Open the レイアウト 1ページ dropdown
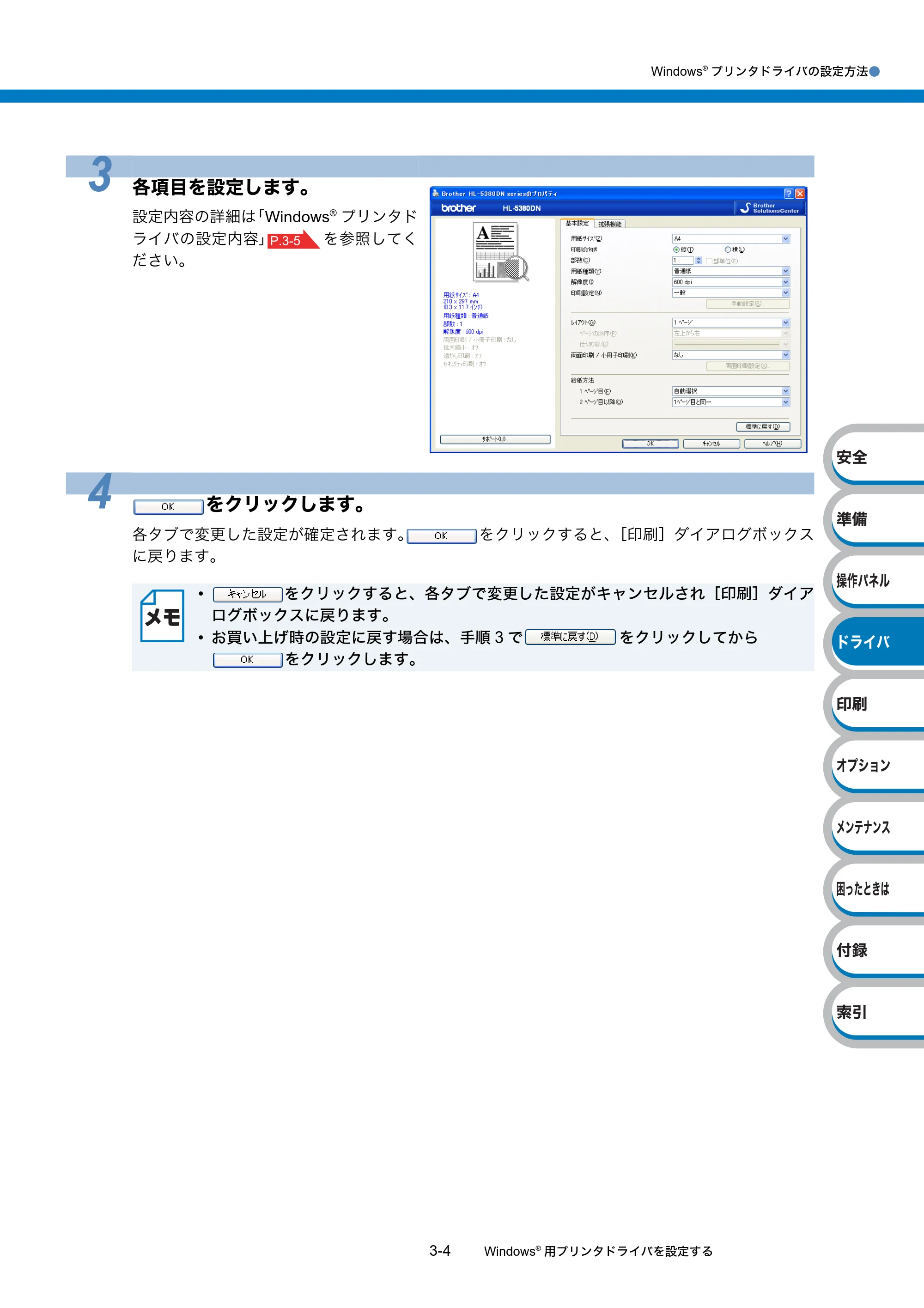The width and height of the screenshot is (924, 1308). 731,322
